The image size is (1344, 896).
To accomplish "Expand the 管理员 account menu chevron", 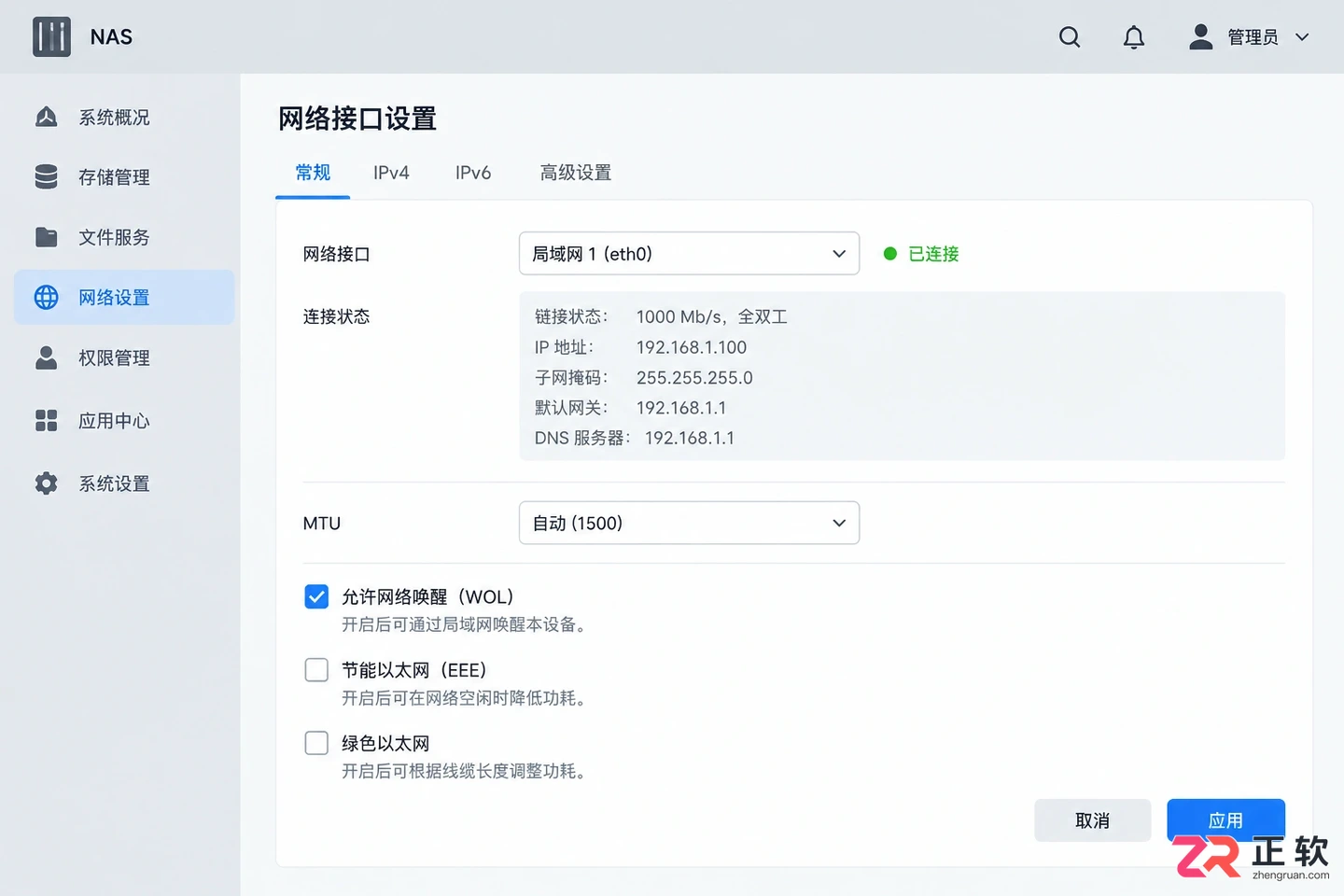I will [x=1302, y=37].
